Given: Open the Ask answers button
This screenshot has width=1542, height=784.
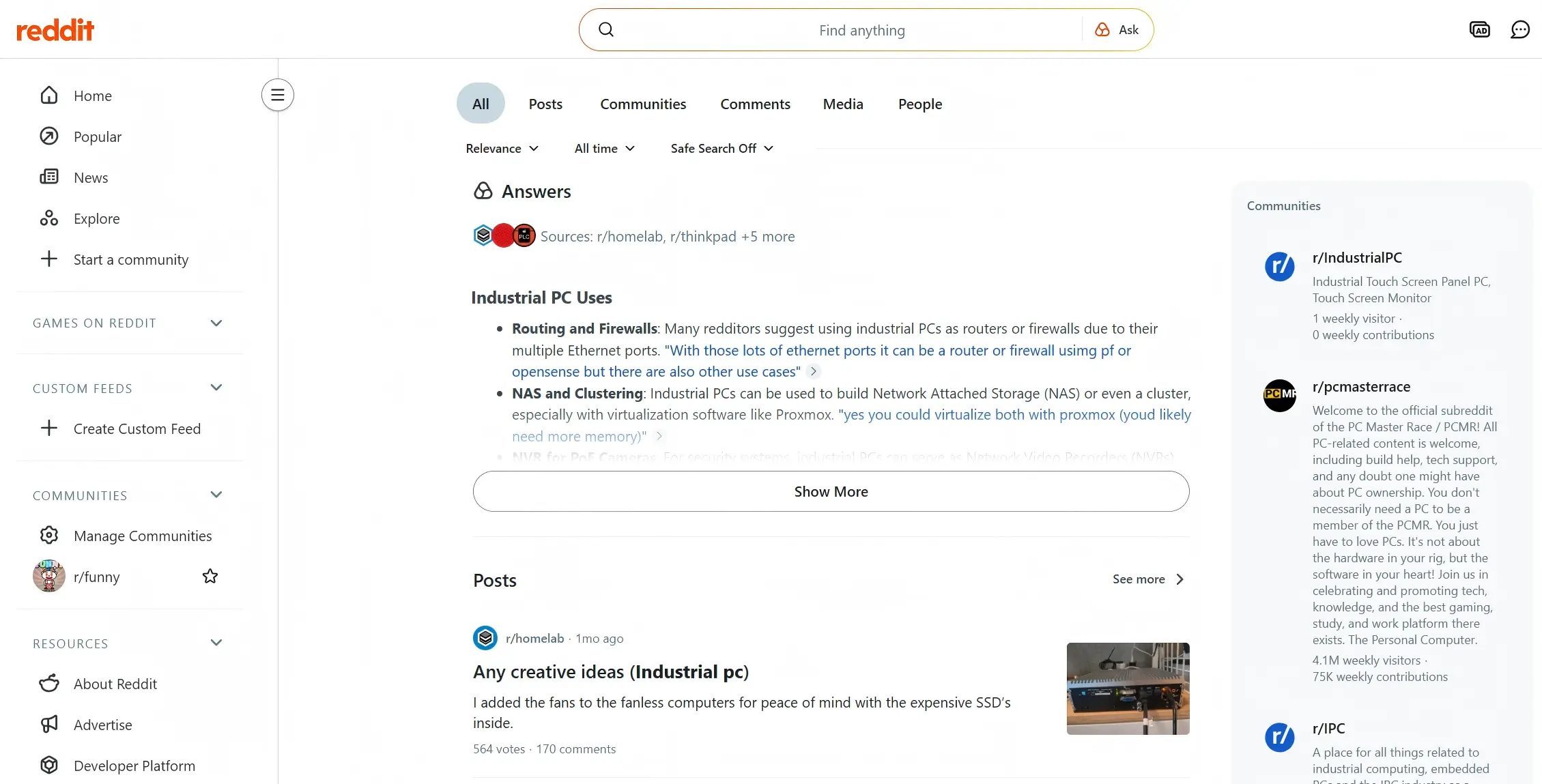Looking at the screenshot, I should (x=1117, y=30).
